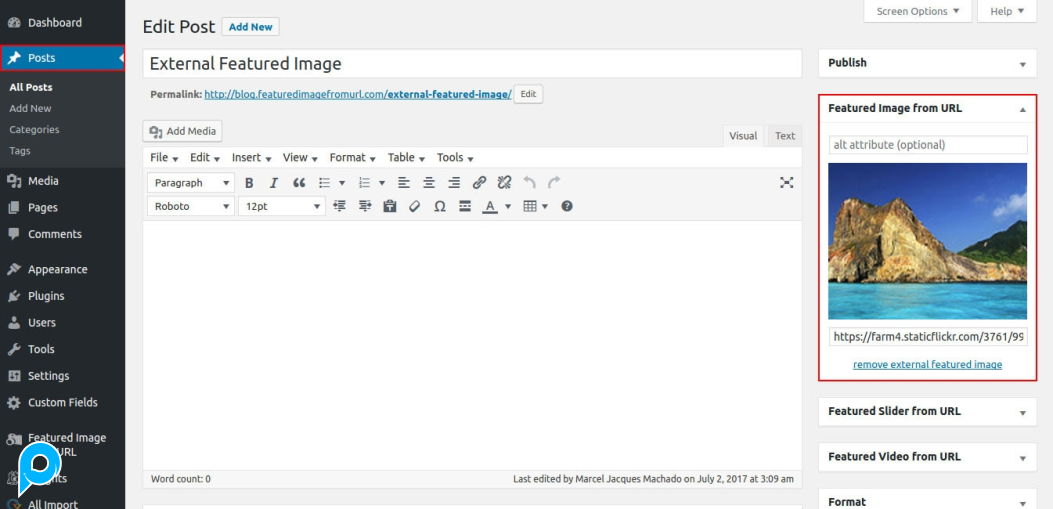Insert a blockquote
This screenshot has width=1053, height=509.
tap(299, 183)
